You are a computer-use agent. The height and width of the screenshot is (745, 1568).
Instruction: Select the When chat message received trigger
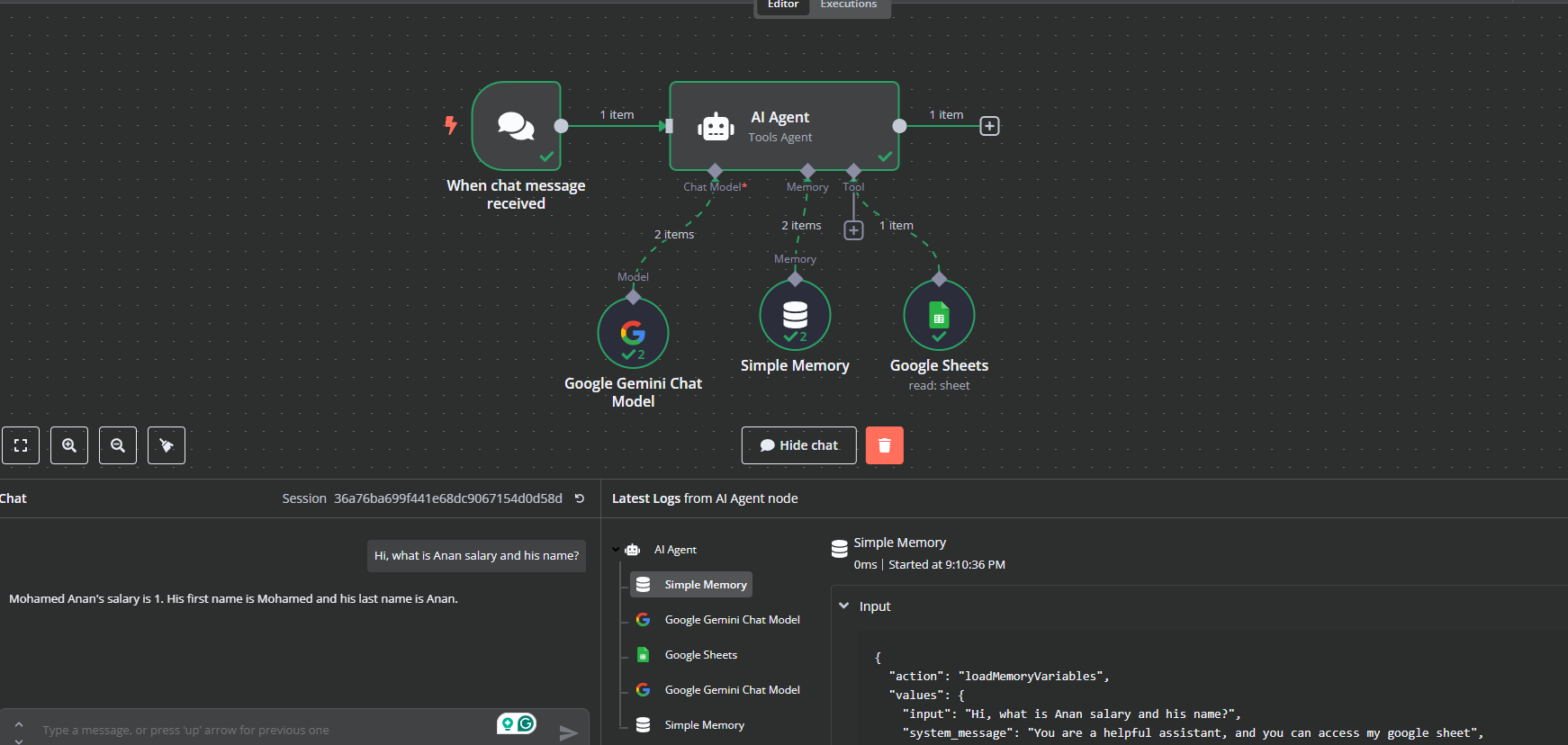click(517, 126)
